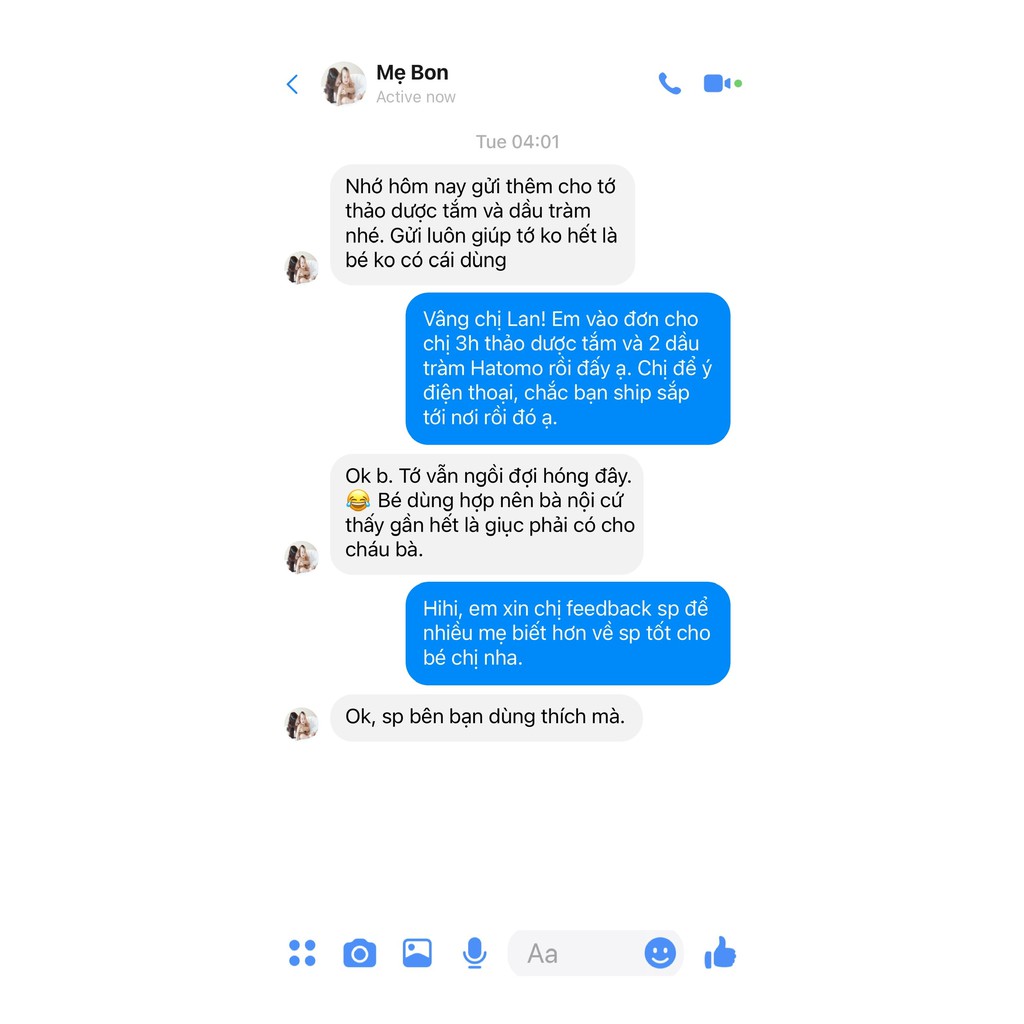Viewport: 1024px width, 1024px height.
Task: Open the photo gallery picker
Action: 417,953
